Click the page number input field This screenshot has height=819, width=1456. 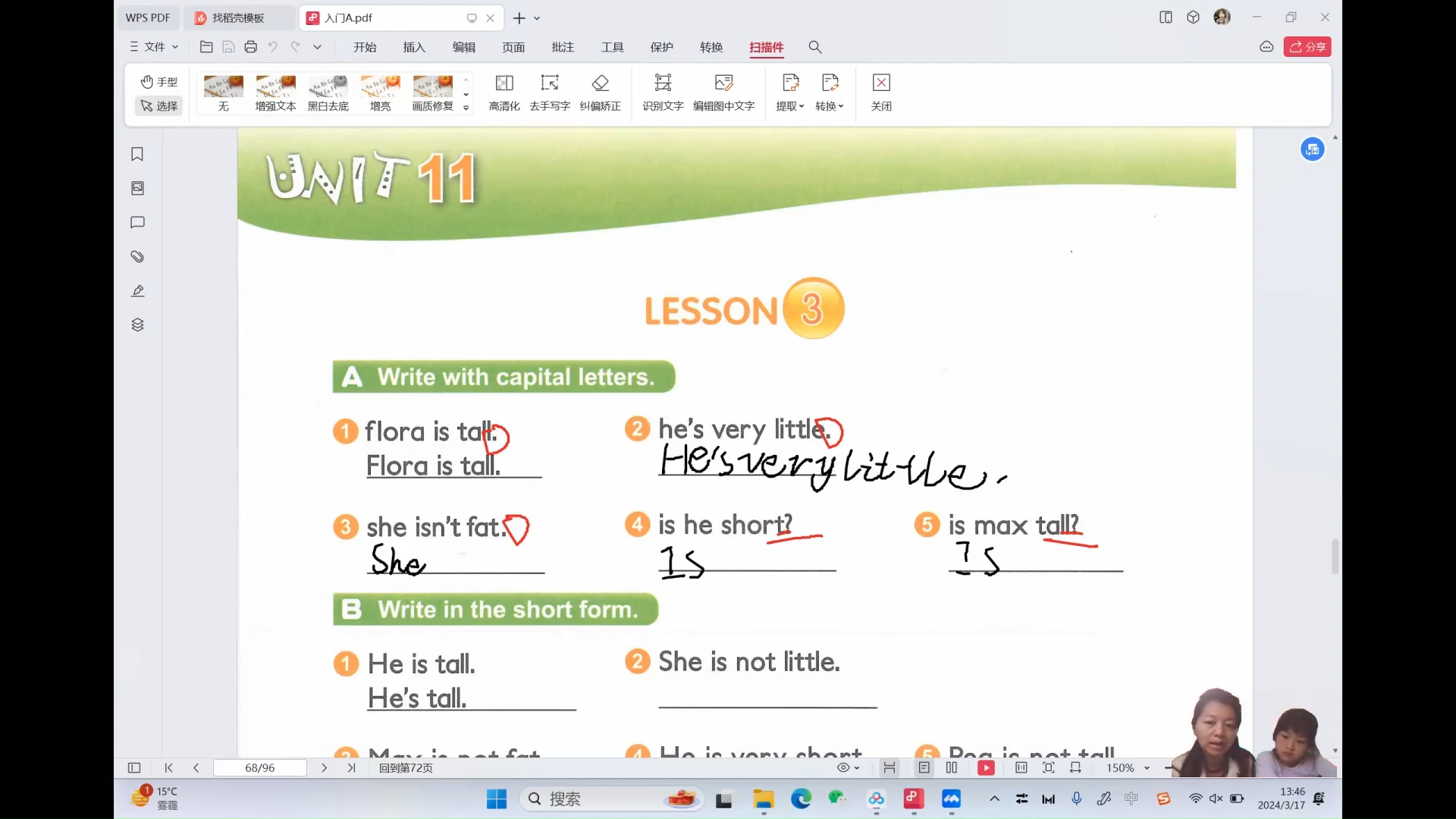click(x=260, y=767)
